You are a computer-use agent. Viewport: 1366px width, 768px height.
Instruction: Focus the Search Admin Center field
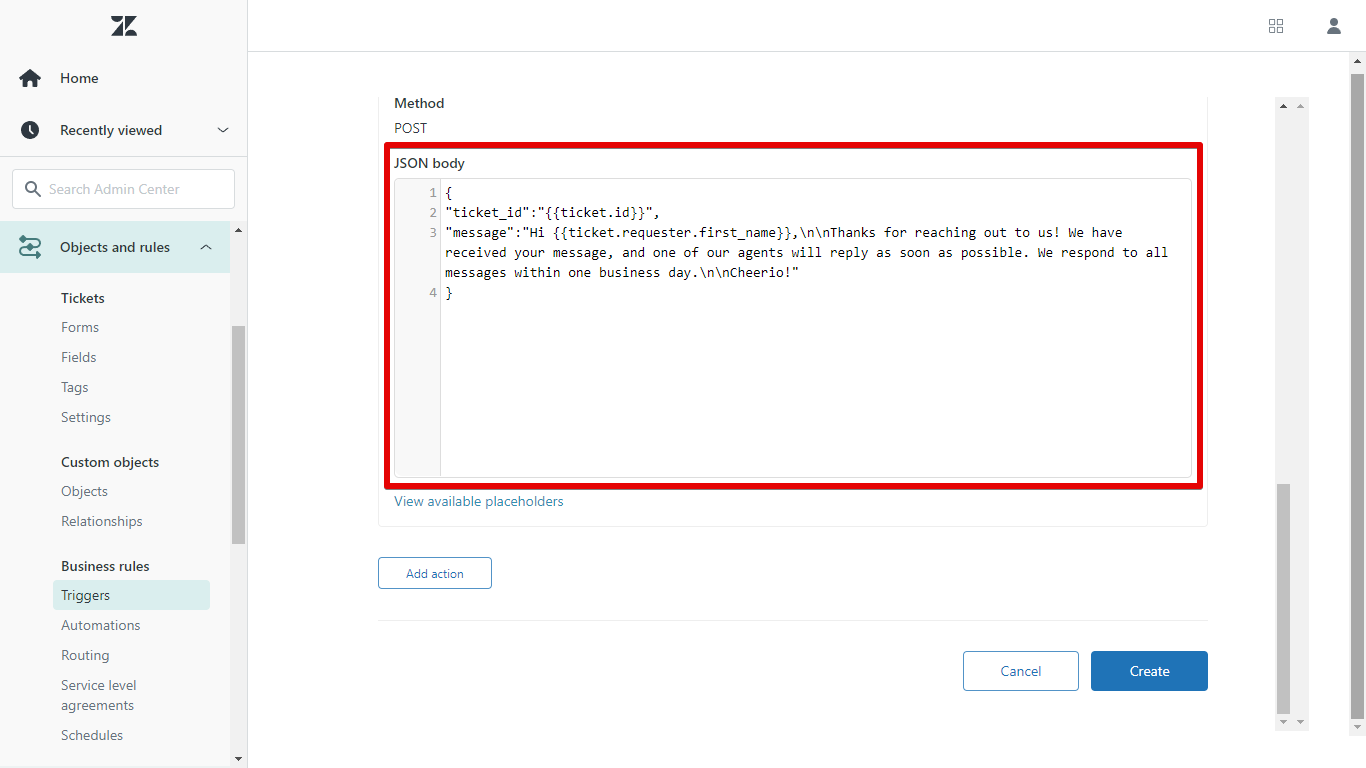tap(123, 189)
